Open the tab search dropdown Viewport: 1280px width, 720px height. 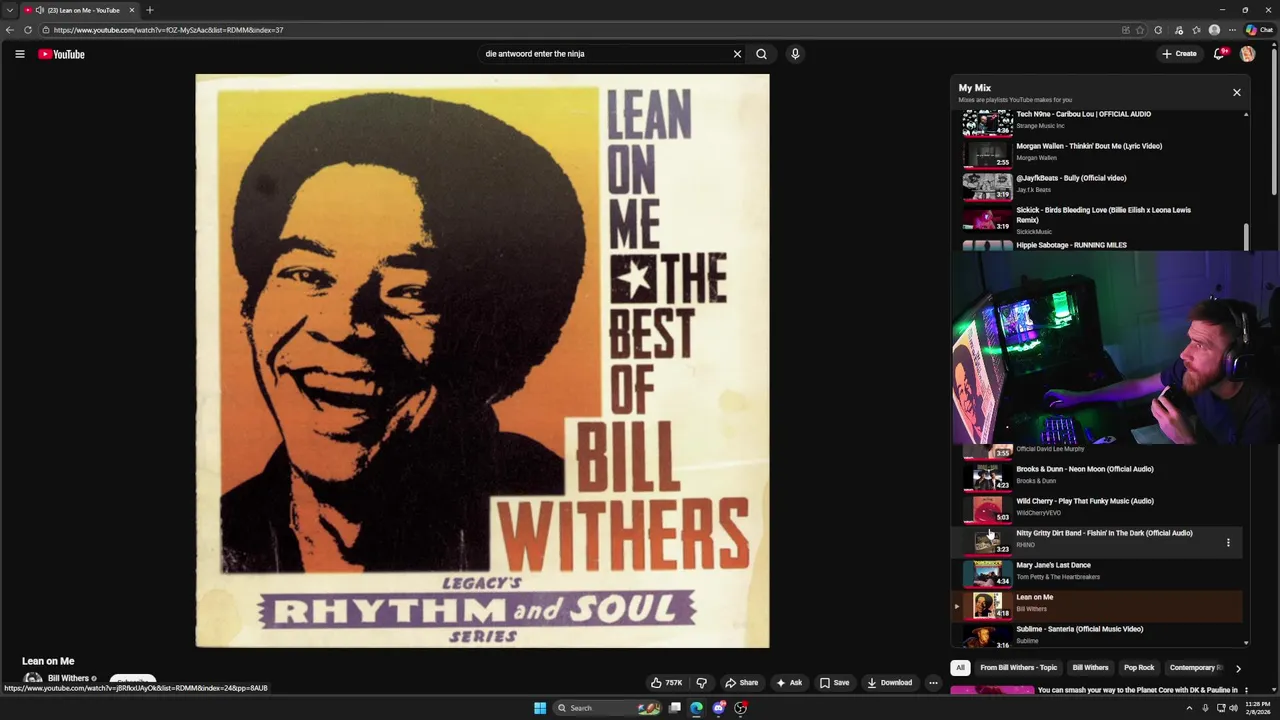coord(10,10)
